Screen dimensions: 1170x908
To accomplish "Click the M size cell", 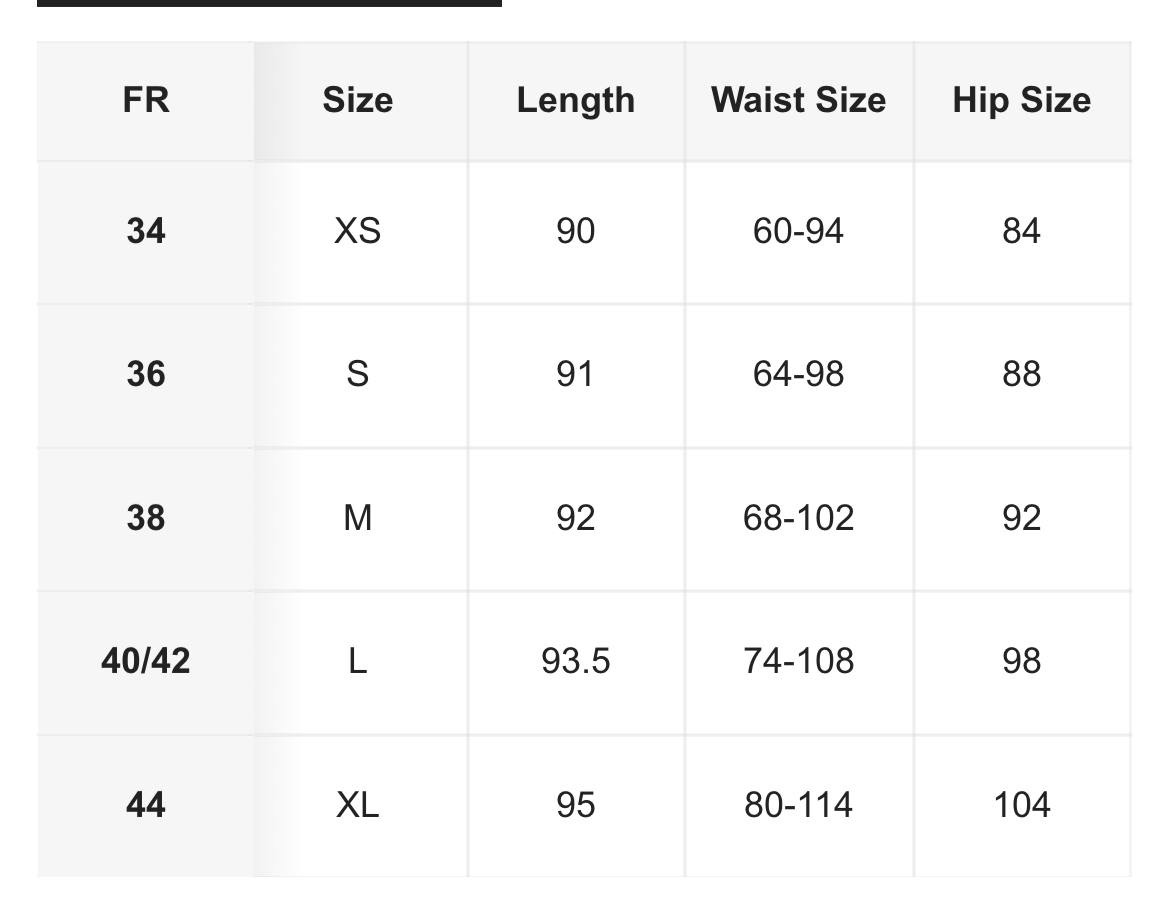I will click(357, 519).
